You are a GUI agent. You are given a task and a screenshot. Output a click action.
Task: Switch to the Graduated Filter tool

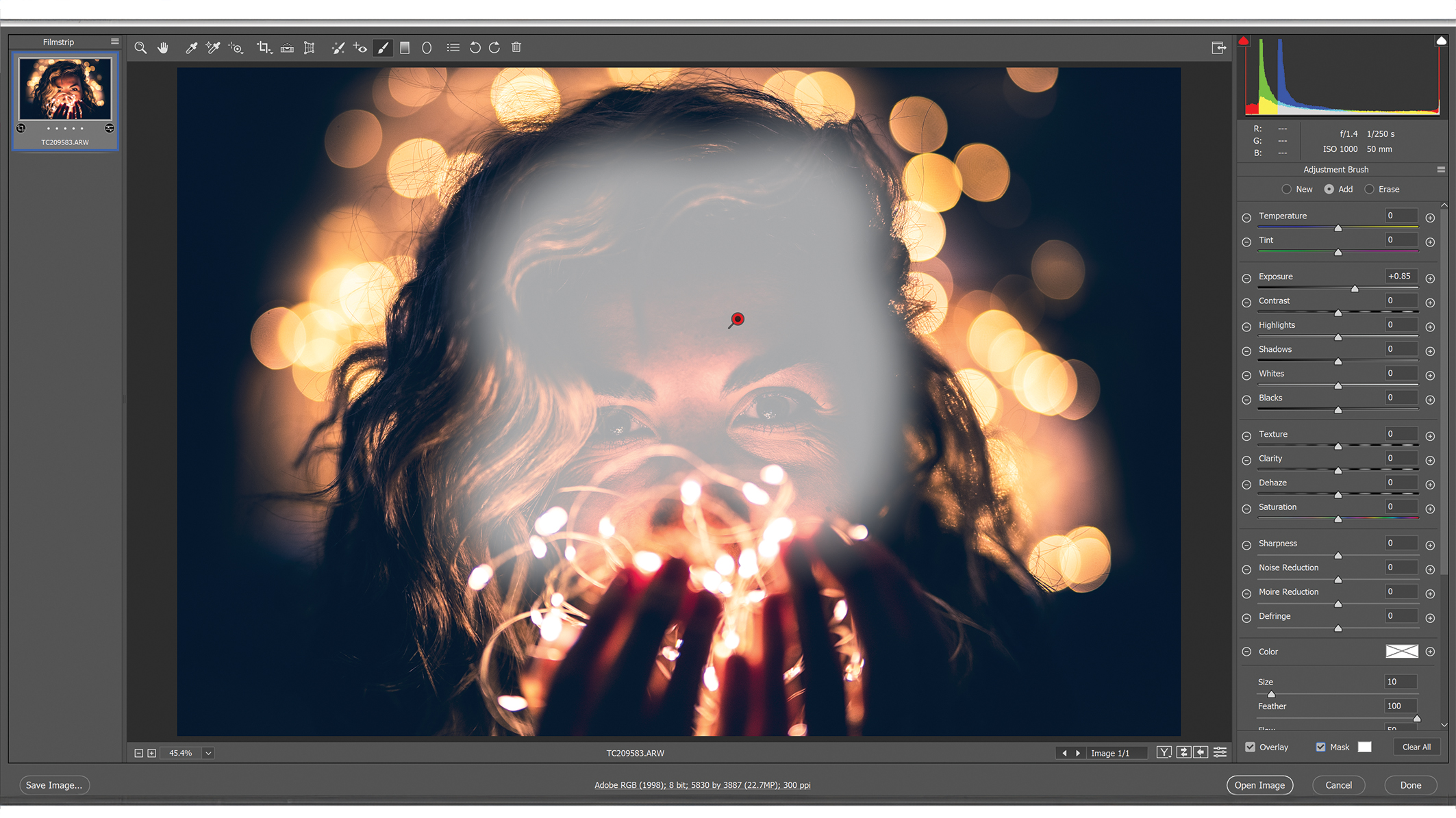click(x=405, y=47)
